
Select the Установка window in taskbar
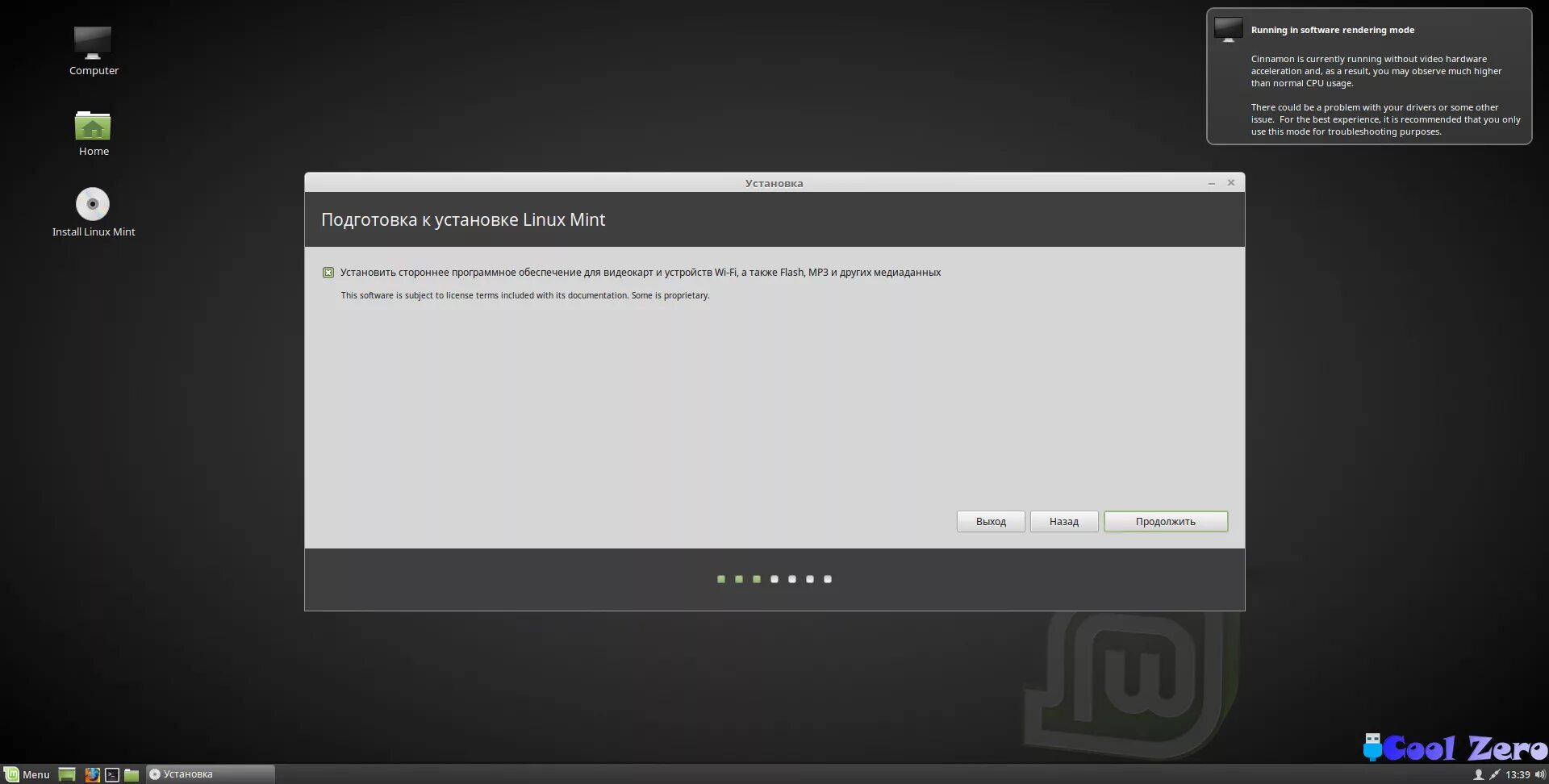pyautogui.click(x=210, y=774)
